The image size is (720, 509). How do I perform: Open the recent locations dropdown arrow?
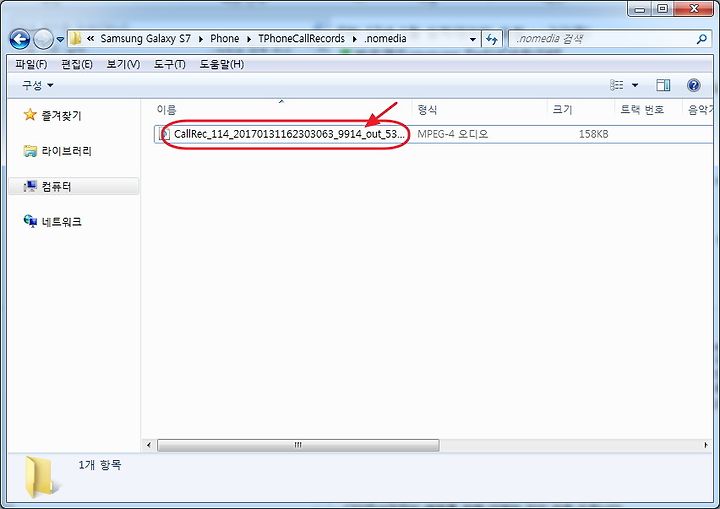point(60,40)
